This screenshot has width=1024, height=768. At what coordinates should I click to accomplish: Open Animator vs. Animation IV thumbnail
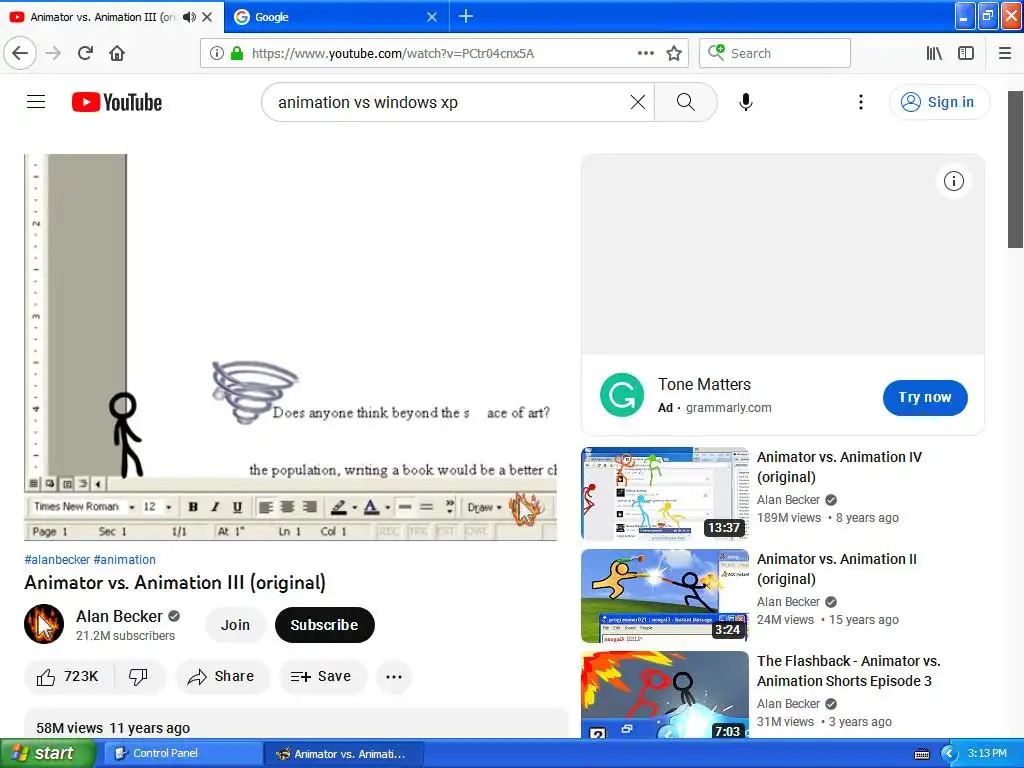(x=665, y=494)
